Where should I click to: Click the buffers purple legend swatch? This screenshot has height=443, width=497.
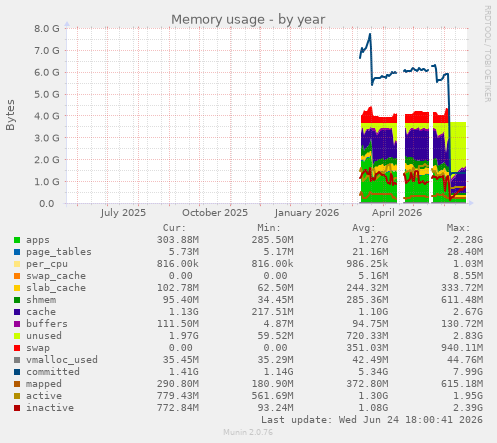point(17,324)
